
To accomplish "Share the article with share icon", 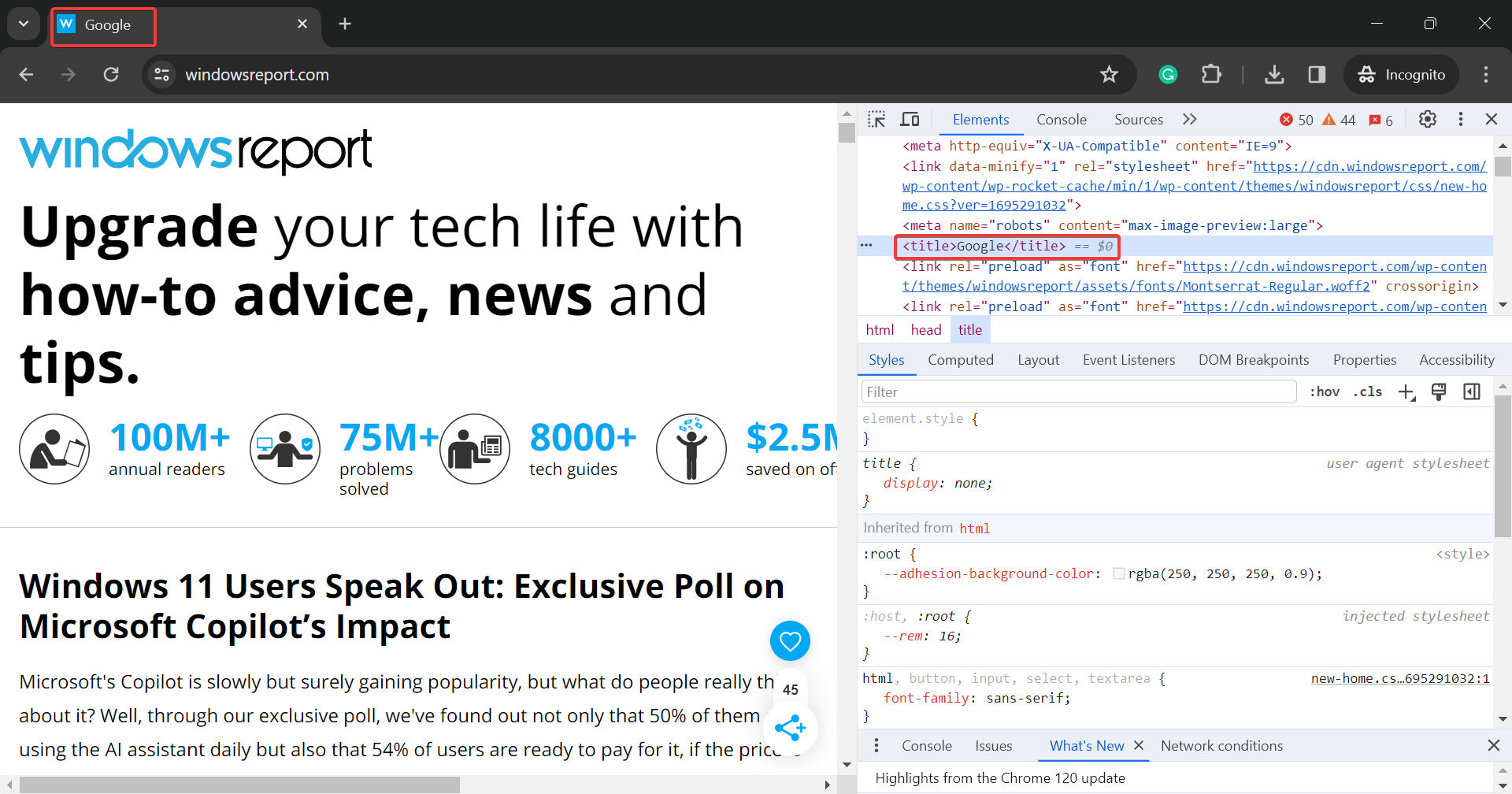I will 790,728.
